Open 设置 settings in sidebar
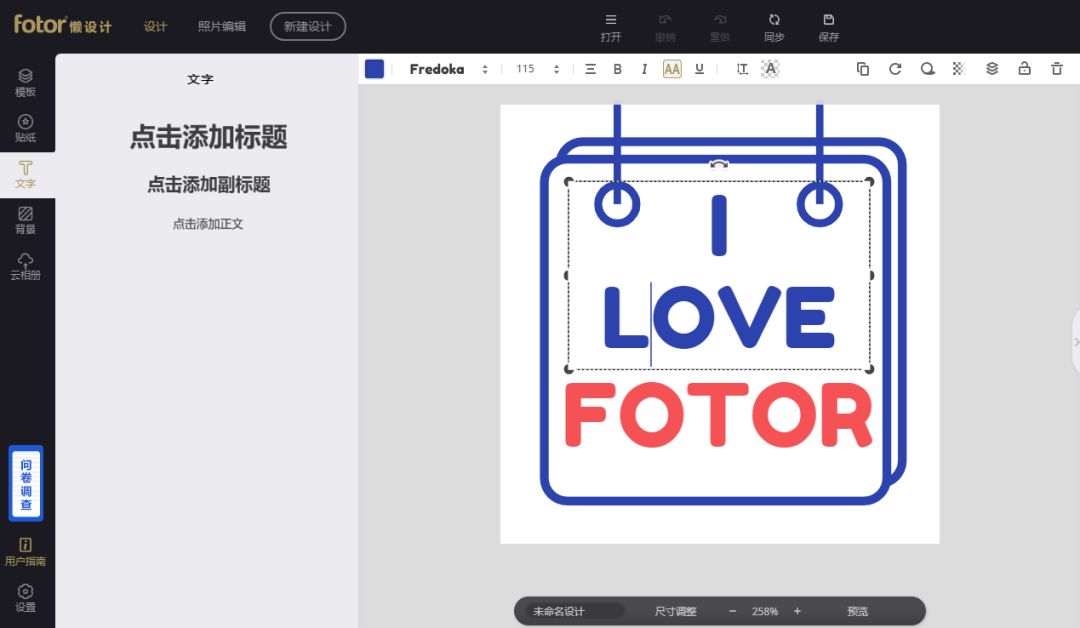This screenshot has height=628, width=1080. [x=25, y=598]
